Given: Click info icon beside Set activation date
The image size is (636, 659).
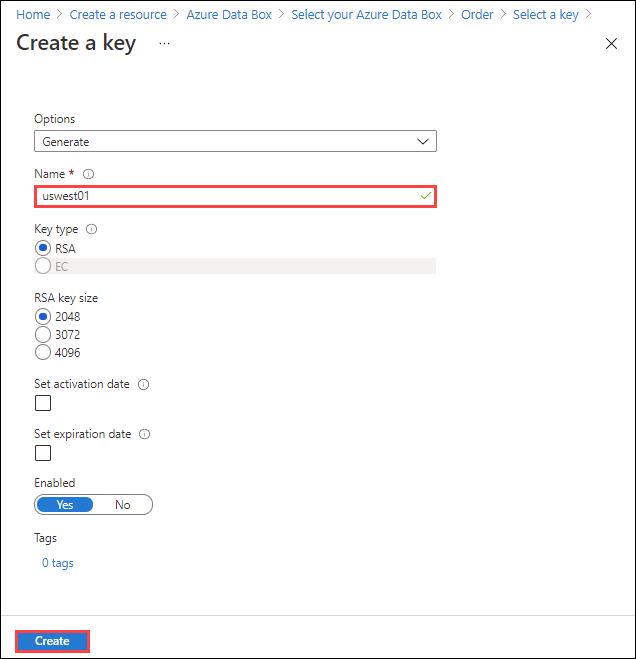Looking at the screenshot, I should [143, 385].
